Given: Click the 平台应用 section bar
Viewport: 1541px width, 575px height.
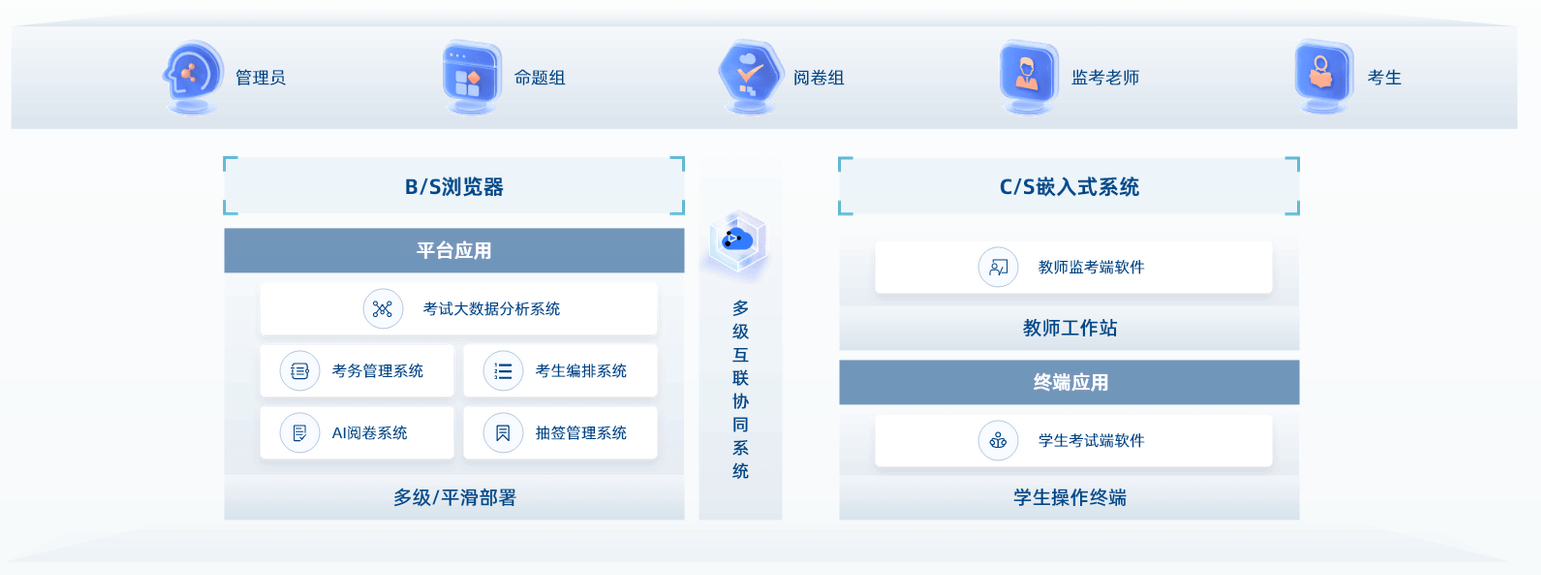Looking at the screenshot, I should (454, 250).
